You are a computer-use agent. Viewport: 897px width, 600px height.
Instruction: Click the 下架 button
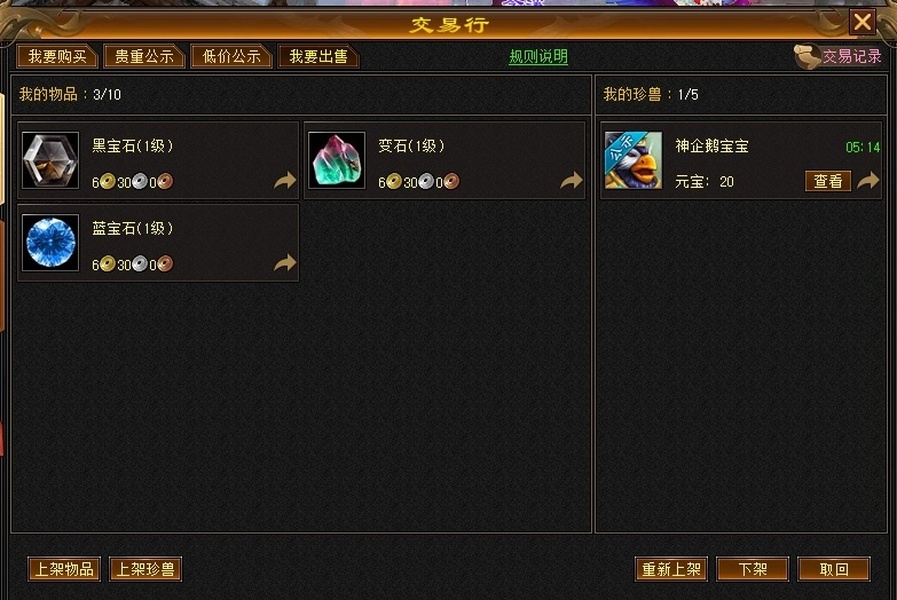click(x=752, y=569)
